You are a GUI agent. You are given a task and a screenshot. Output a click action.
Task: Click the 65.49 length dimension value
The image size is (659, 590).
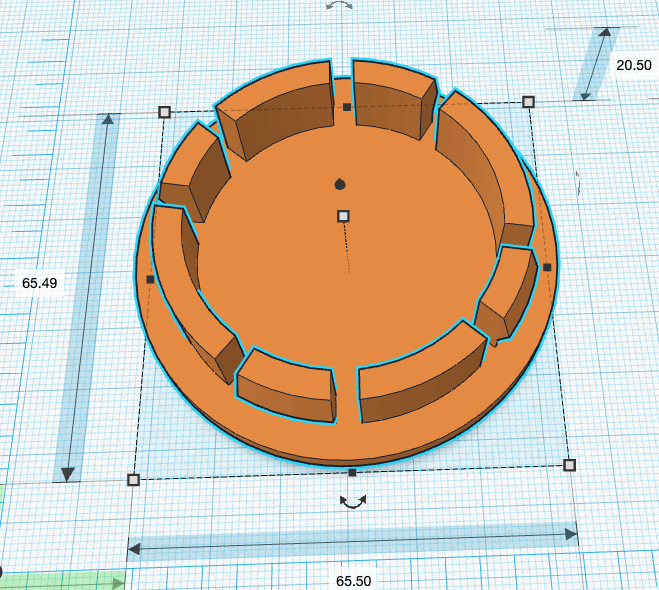[x=40, y=283]
